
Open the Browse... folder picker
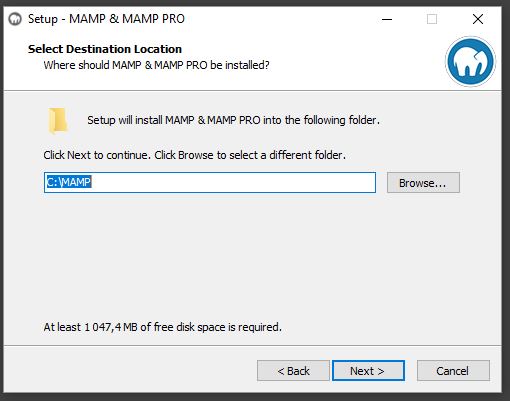click(423, 183)
